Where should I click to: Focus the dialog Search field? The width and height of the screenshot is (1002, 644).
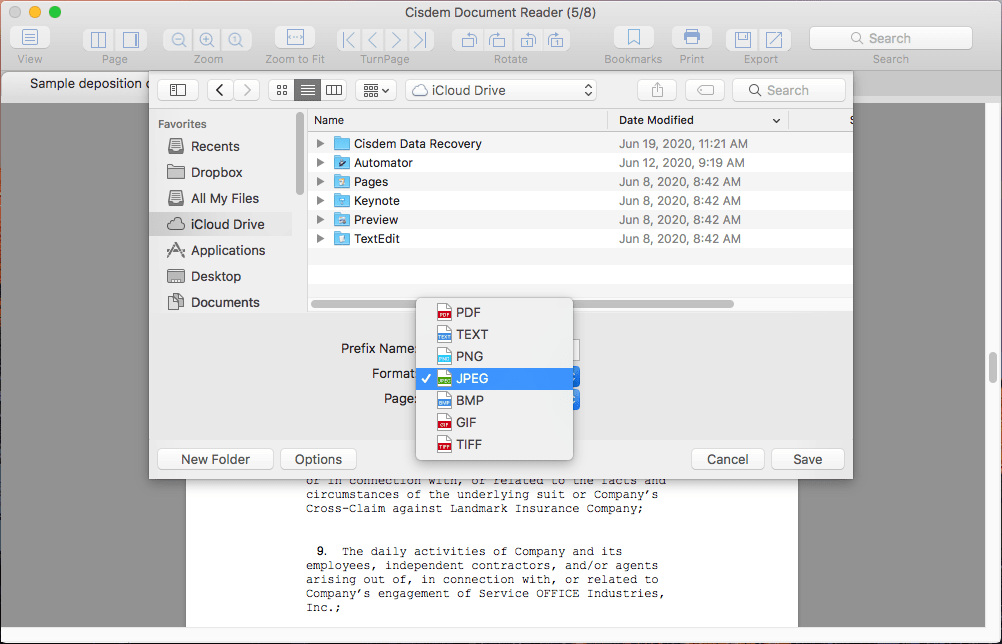[x=789, y=90]
